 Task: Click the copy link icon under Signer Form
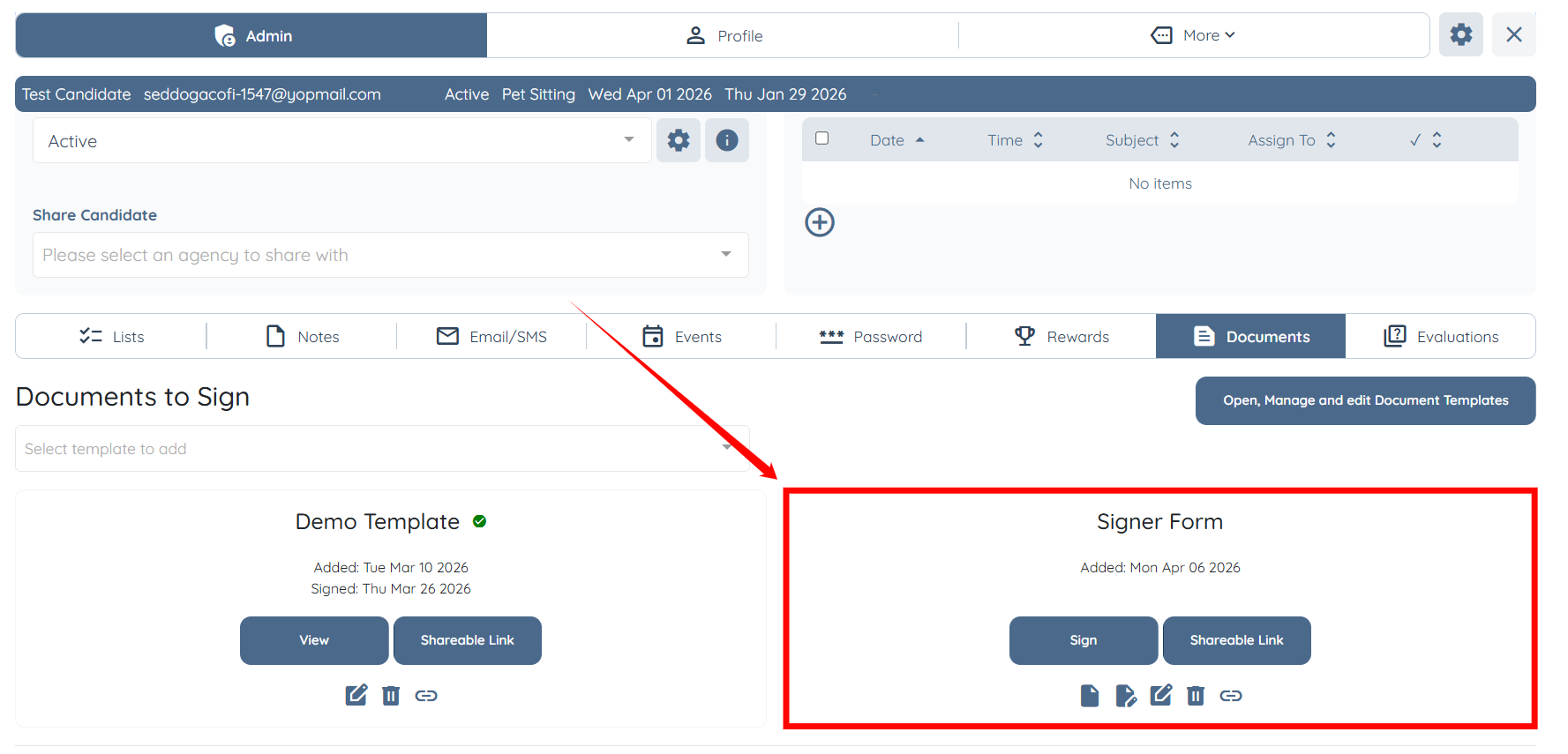(1231, 696)
